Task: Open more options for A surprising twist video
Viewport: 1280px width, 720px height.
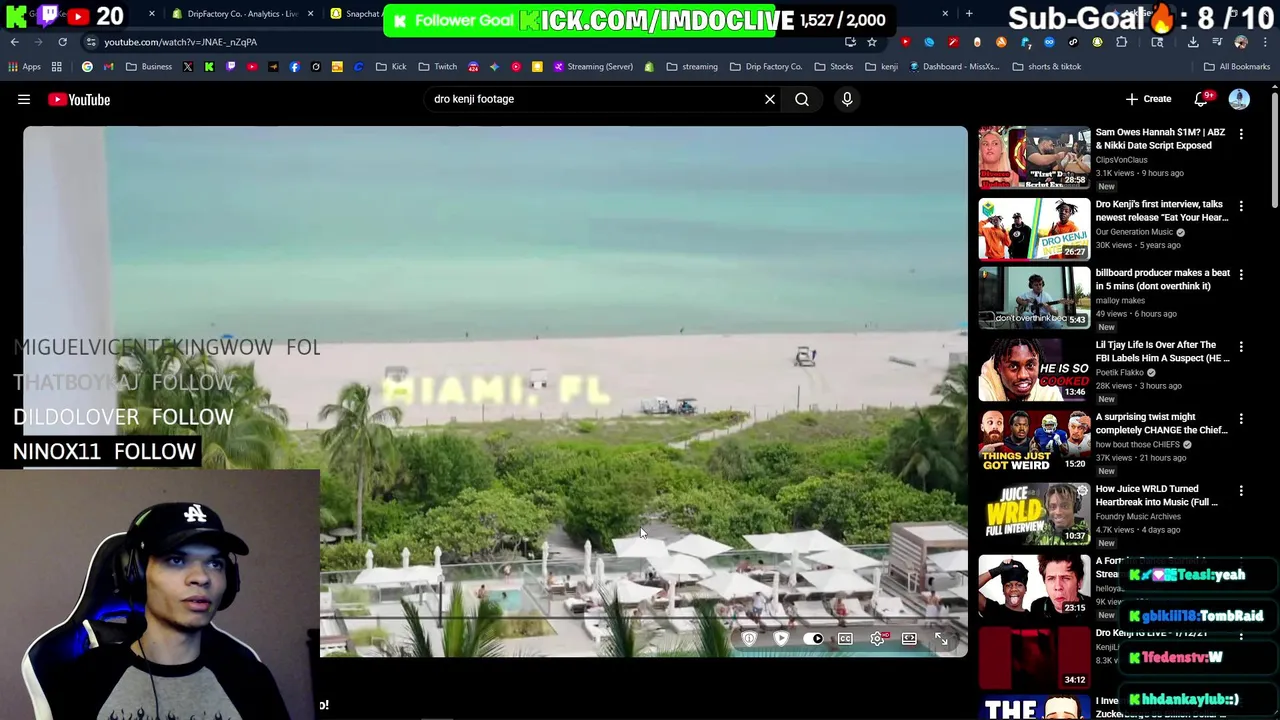Action: pos(1241,418)
